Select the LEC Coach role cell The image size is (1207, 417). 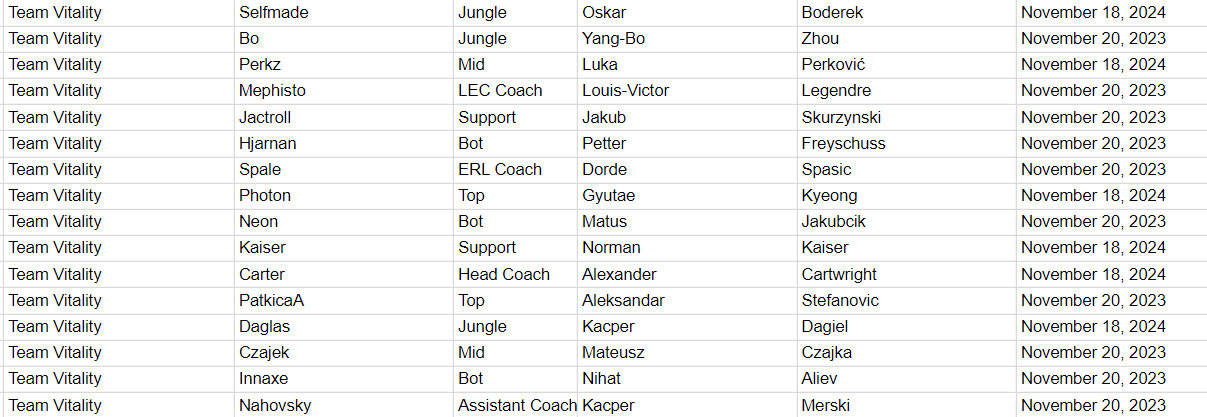515,91
